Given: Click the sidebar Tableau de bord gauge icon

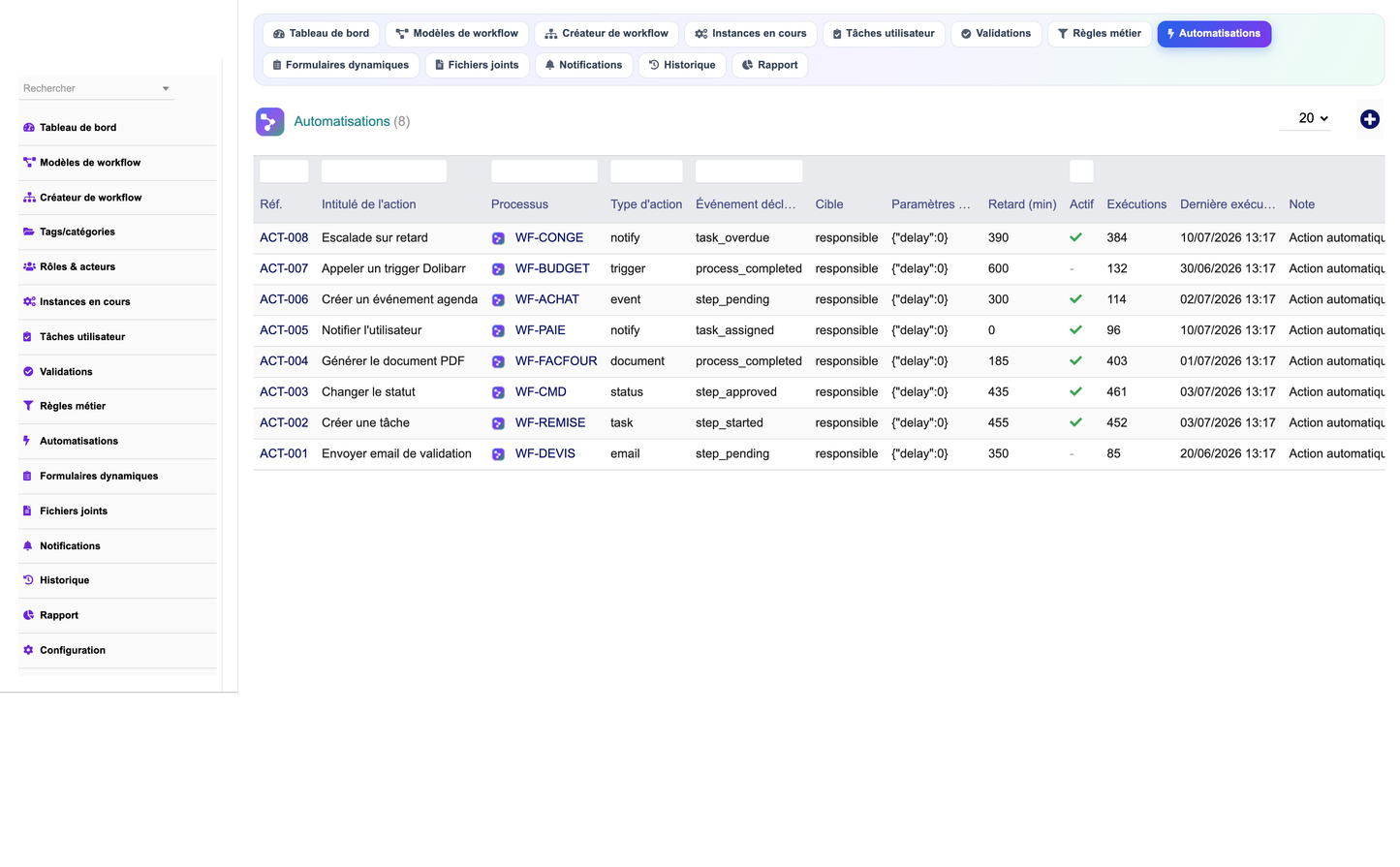Looking at the screenshot, I should tap(28, 128).
